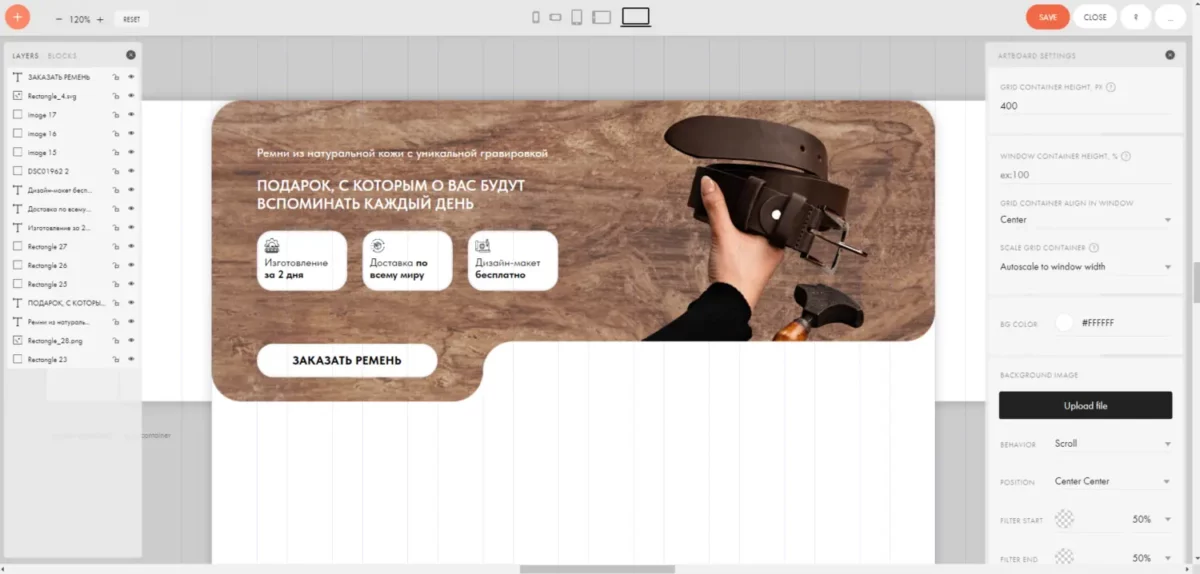Toggle visibility of image 17 layer
Screen dimensions: 1200x574
[131, 115]
